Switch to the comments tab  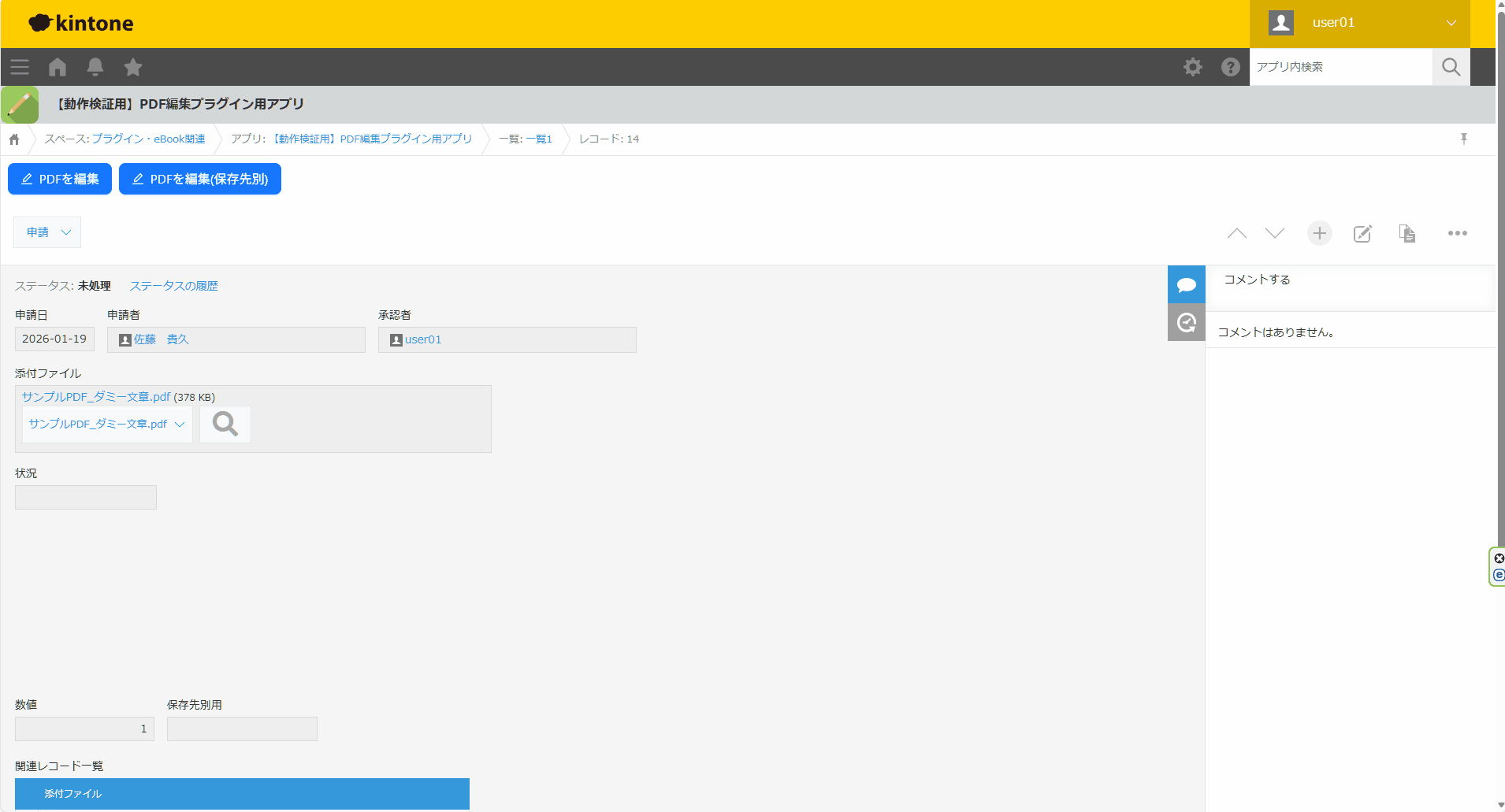coord(1186,284)
